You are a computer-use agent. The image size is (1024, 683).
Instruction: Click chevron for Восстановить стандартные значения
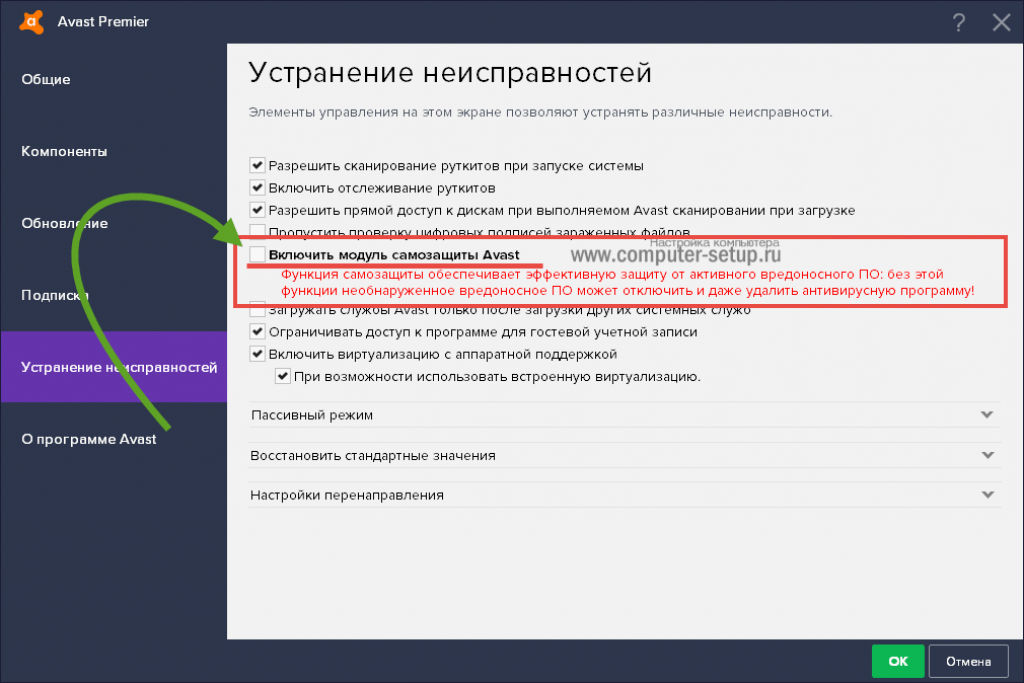[x=987, y=455]
